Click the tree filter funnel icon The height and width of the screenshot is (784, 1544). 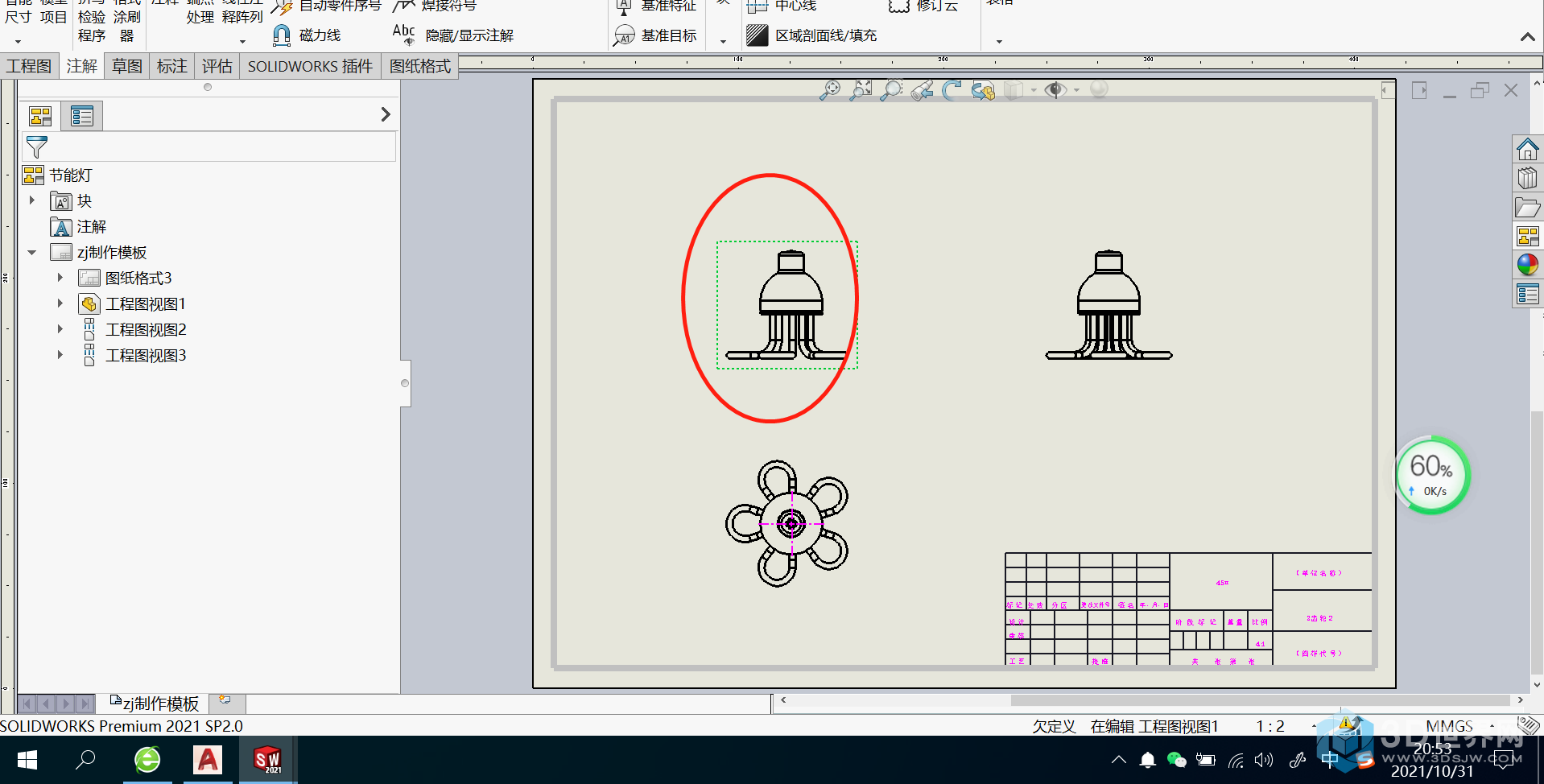tap(37, 147)
